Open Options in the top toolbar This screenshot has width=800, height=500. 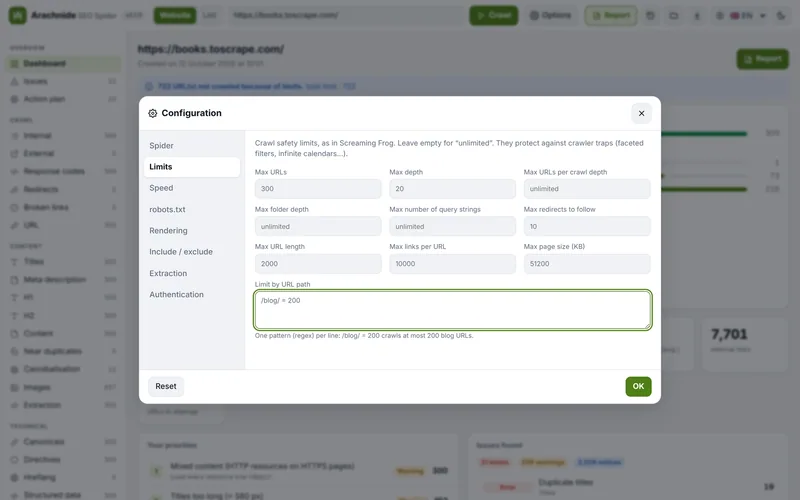click(x=551, y=15)
